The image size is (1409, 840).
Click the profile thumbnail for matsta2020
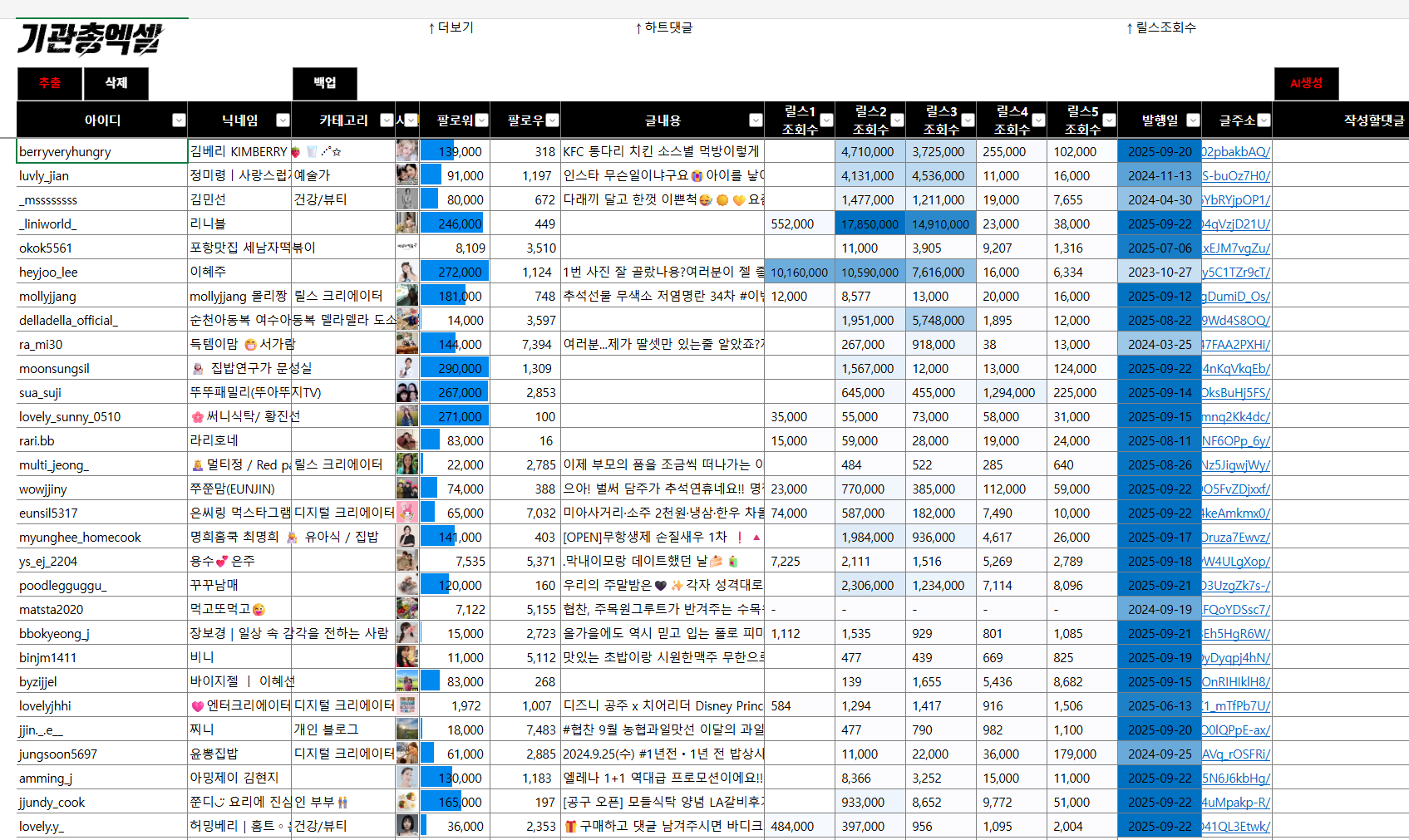point(407,609)
